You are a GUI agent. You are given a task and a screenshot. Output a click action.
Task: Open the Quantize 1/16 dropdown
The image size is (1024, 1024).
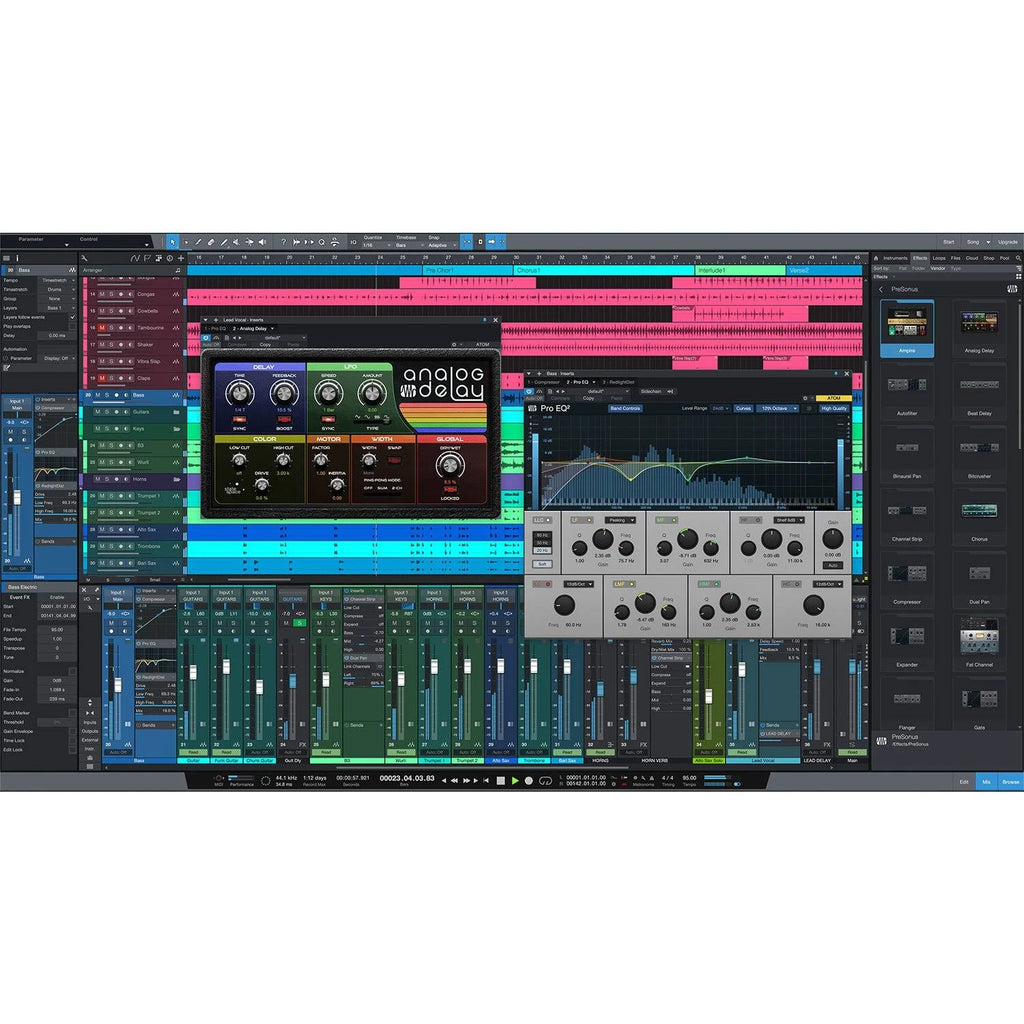tap(376, 246)
